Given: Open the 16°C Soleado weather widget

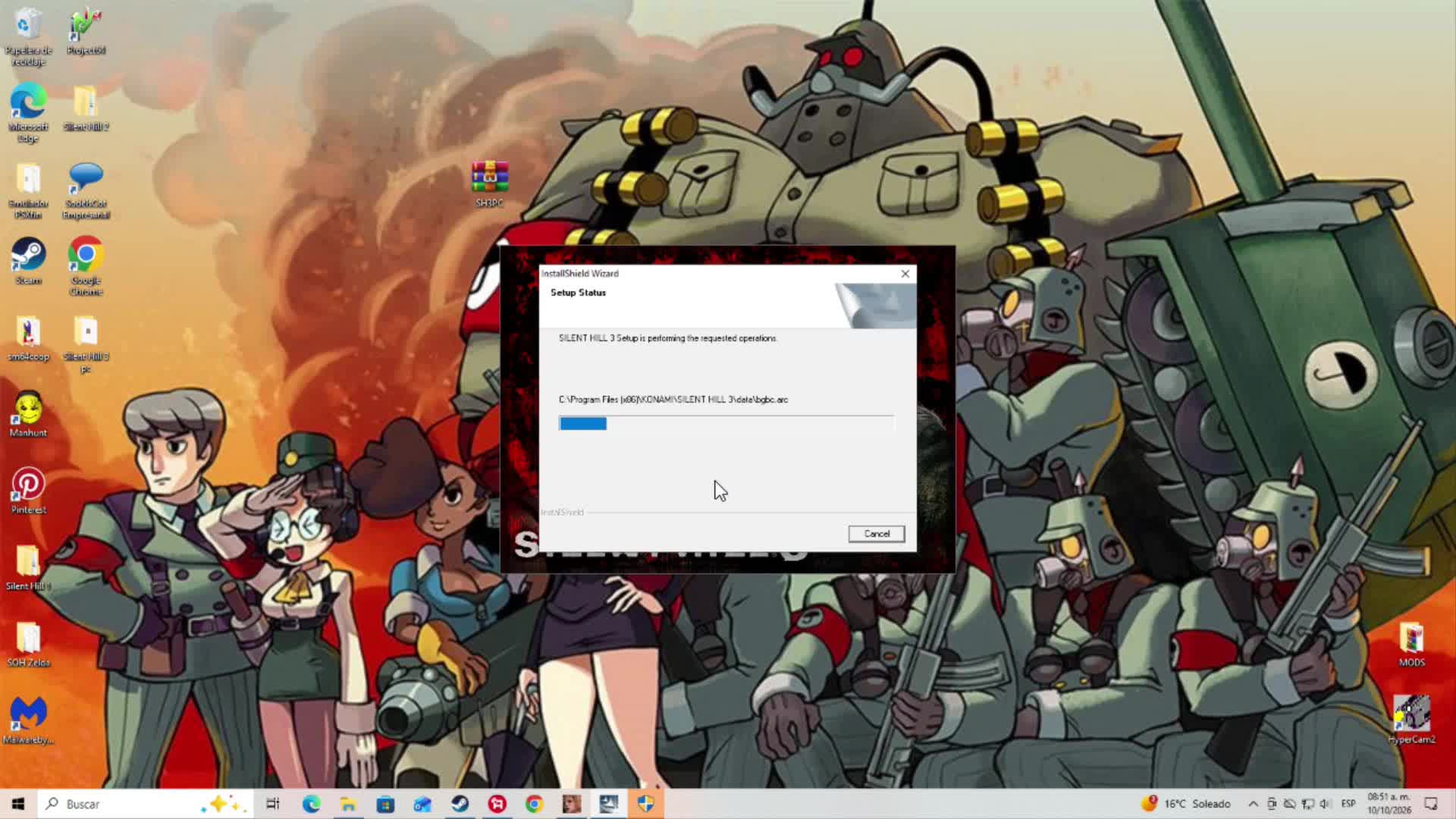Looking at the screenshot, I should [1187, 804].
